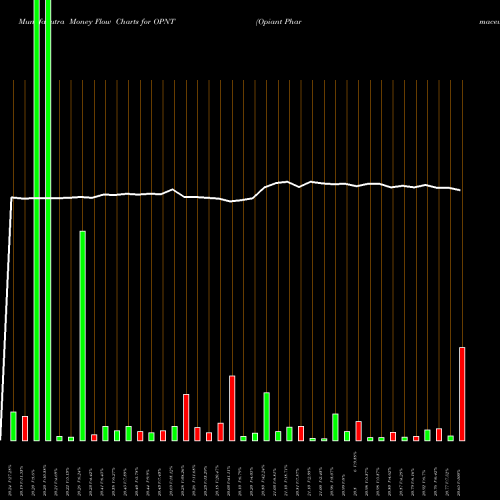Image resolution: width=500 pixels, height=500 pixels.
Task: Click the second-tallest red money flow bar
Action: [x=232, y=408]
